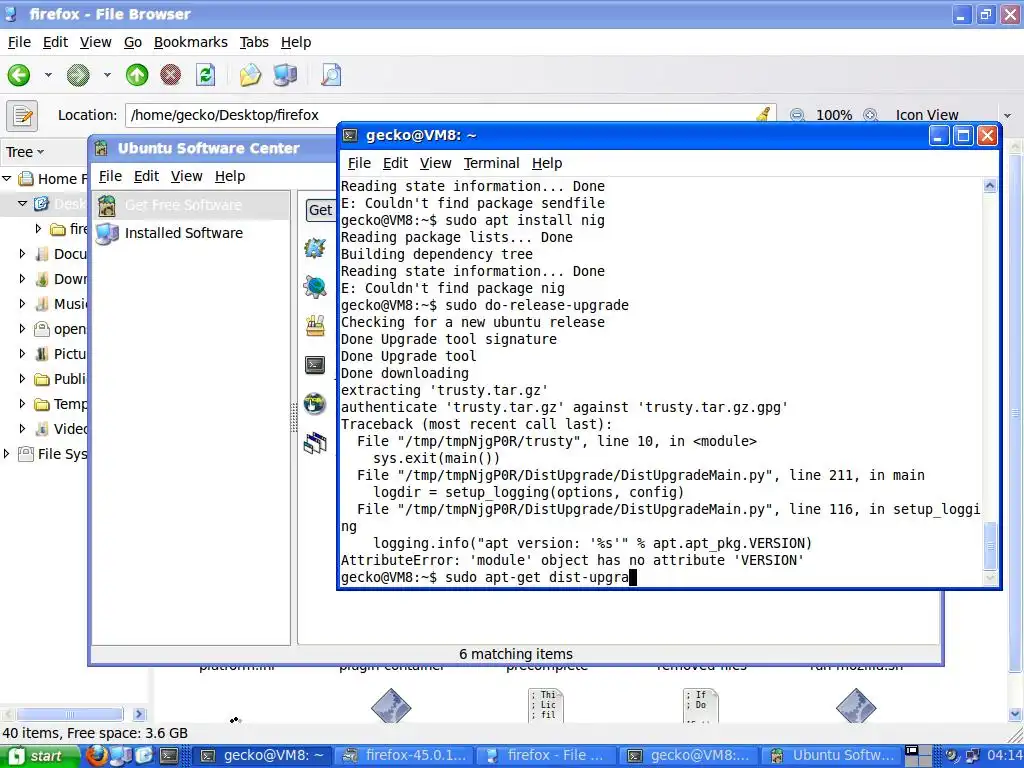Click the blue gear category icon in Software Center
The height and width of the screenshot is (768, 1024).
(x=315, y=248)
